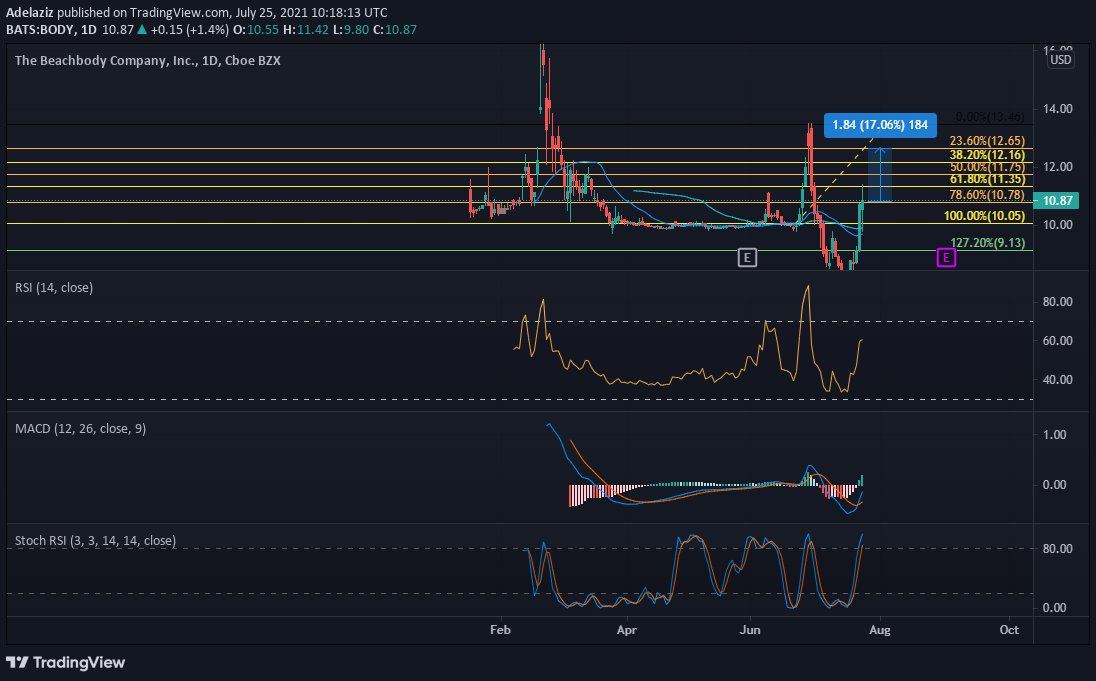Click the current price tag 10.87
The image size is (1096, 681).
pos(1058,201)
